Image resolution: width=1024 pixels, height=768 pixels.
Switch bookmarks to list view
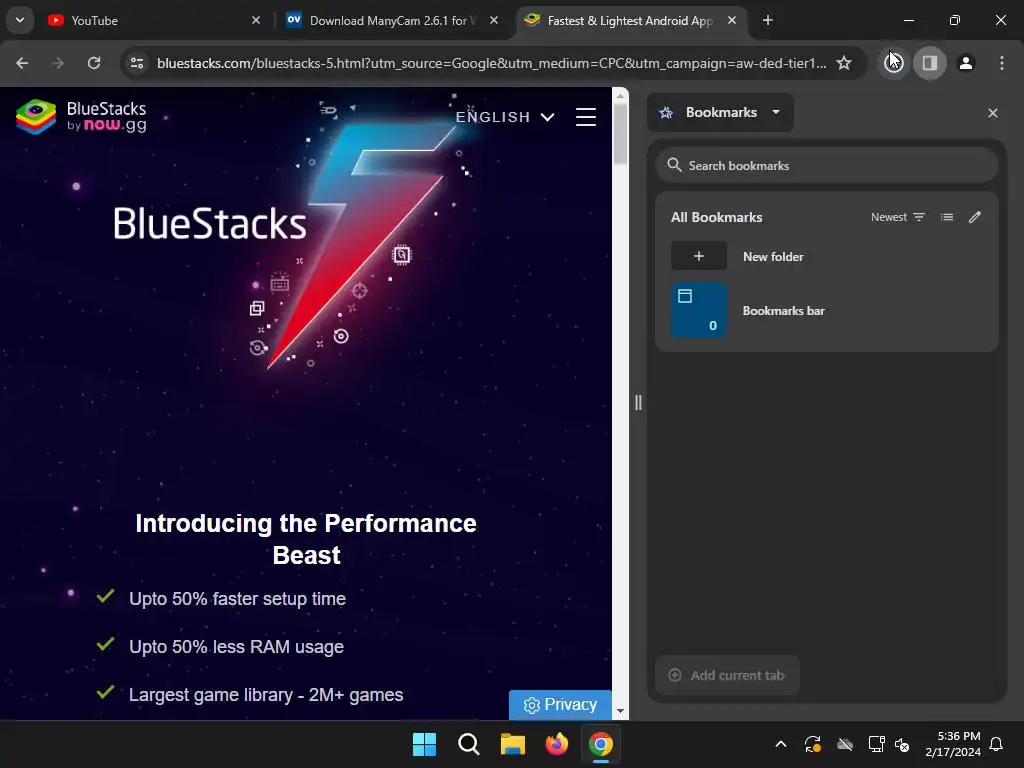(947, 217)
